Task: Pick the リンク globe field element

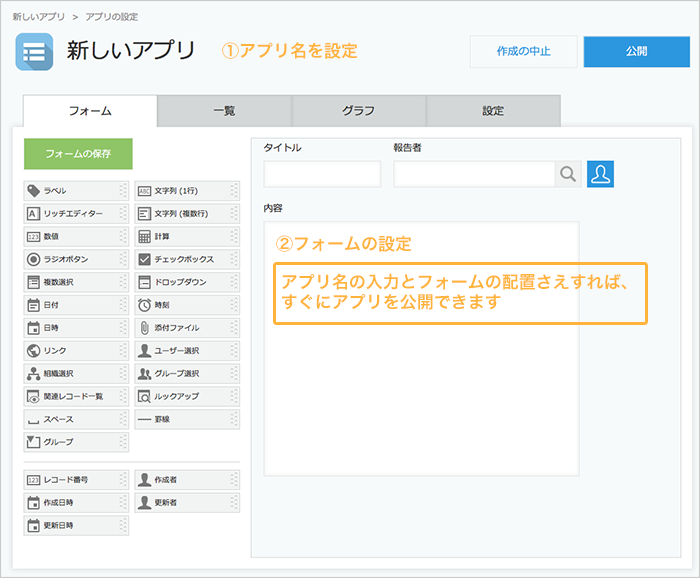Action: 76,351
